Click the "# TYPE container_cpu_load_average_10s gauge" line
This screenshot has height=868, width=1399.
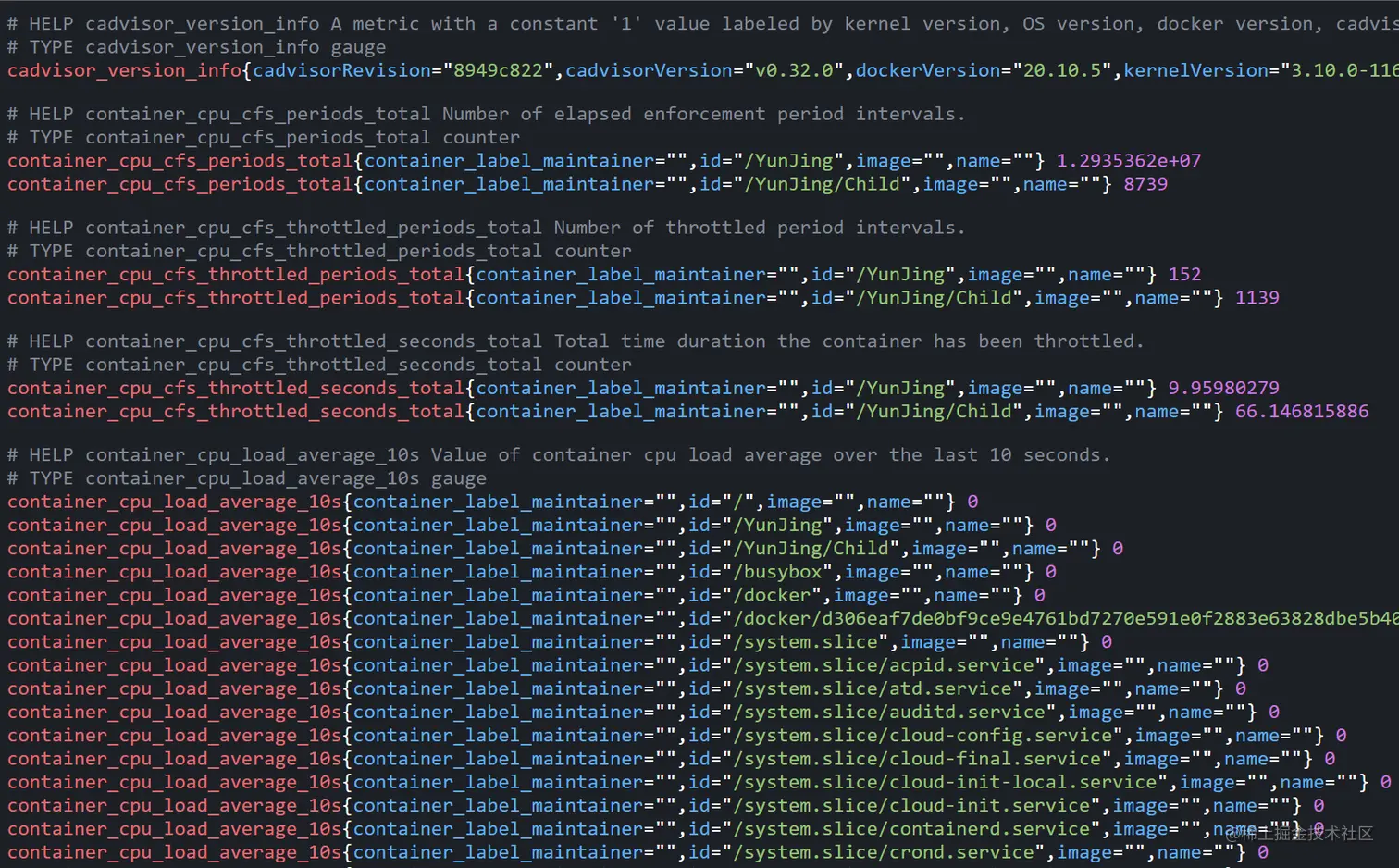tap(246, 478)
